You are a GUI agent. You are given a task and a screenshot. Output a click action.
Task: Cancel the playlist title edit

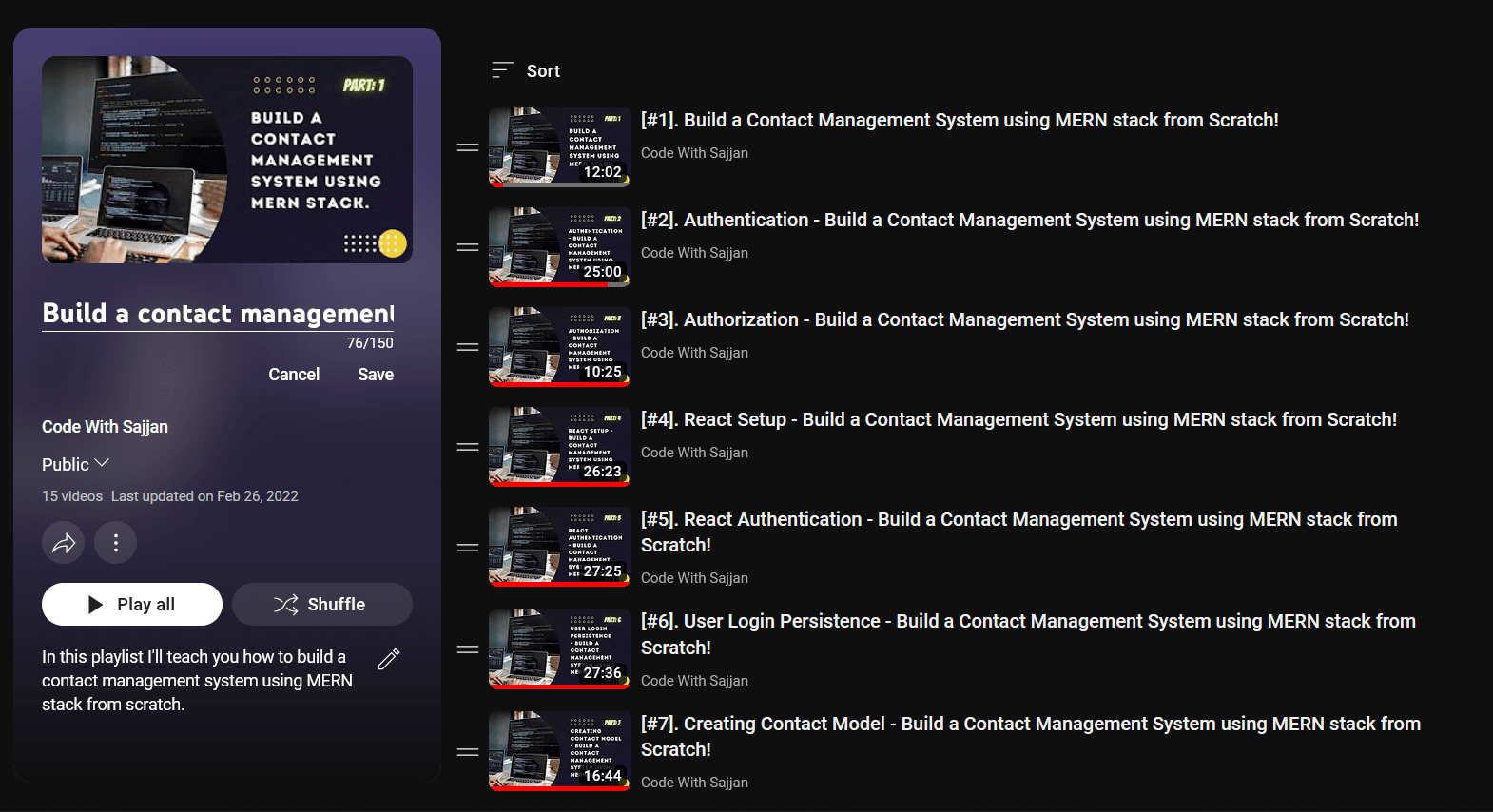tap(294, 375)
